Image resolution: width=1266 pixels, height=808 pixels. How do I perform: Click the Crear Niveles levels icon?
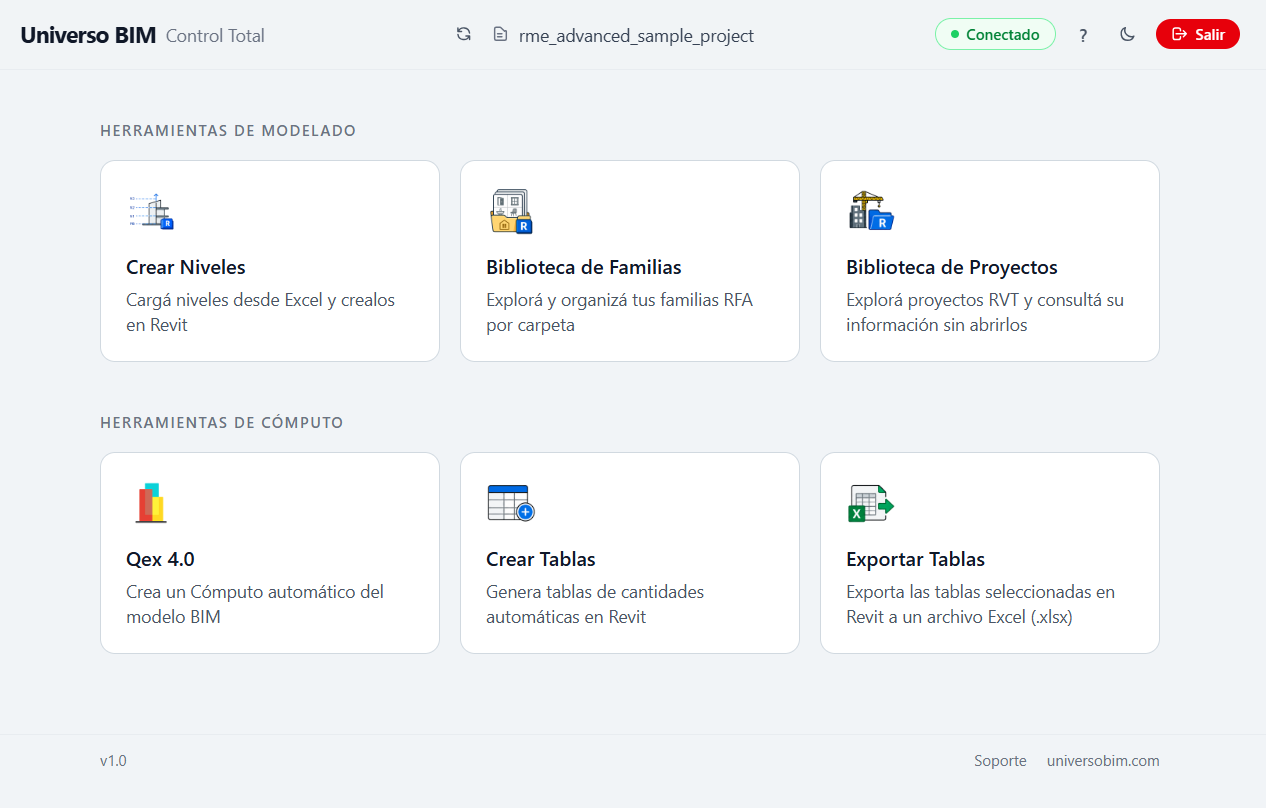(151, 210)
